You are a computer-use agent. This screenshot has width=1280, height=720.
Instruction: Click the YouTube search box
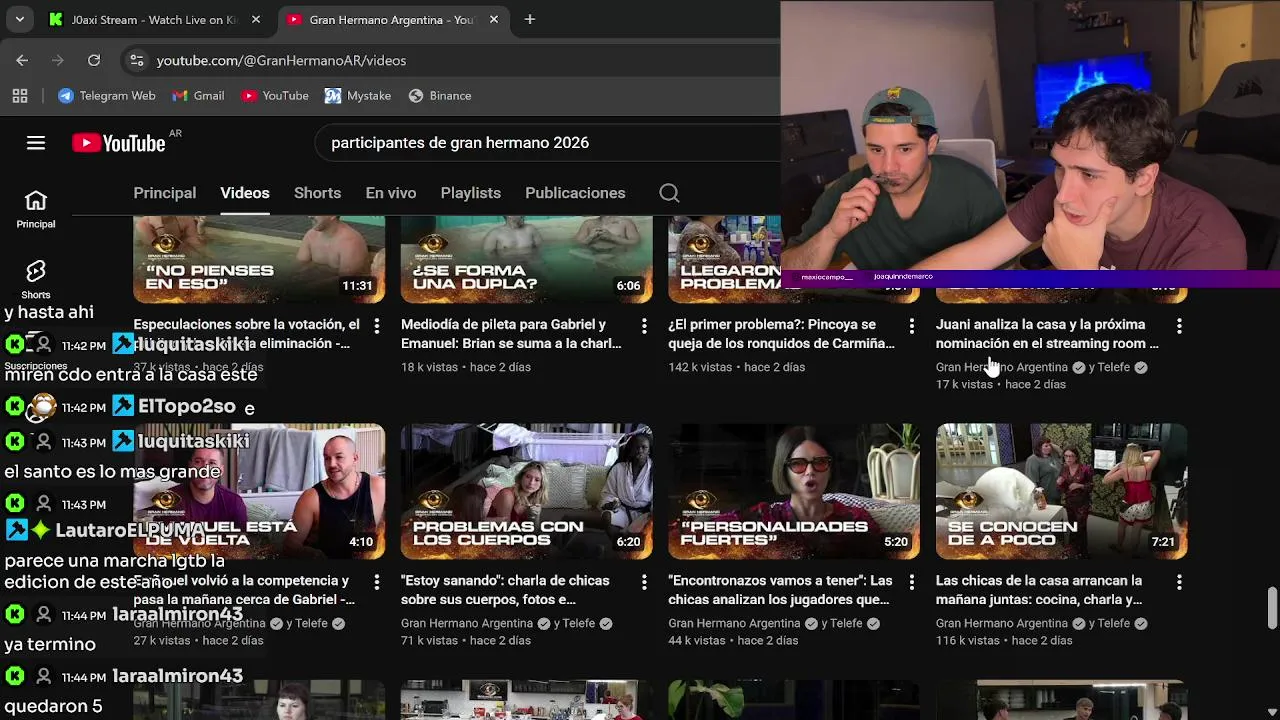click(550, 143)
